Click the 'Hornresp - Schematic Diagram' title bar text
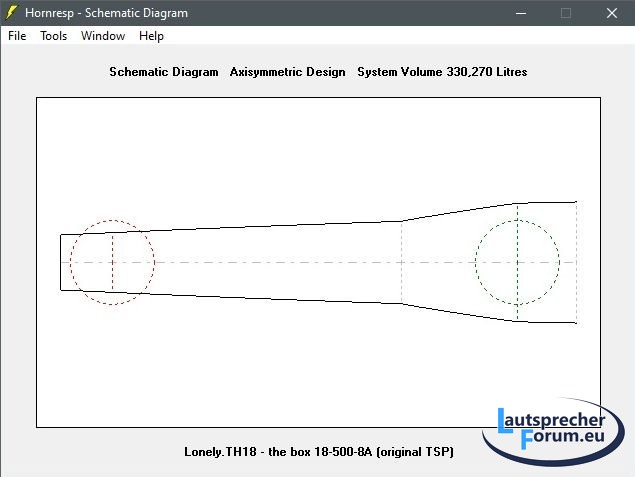635x477 pixels. click(106, 13)
